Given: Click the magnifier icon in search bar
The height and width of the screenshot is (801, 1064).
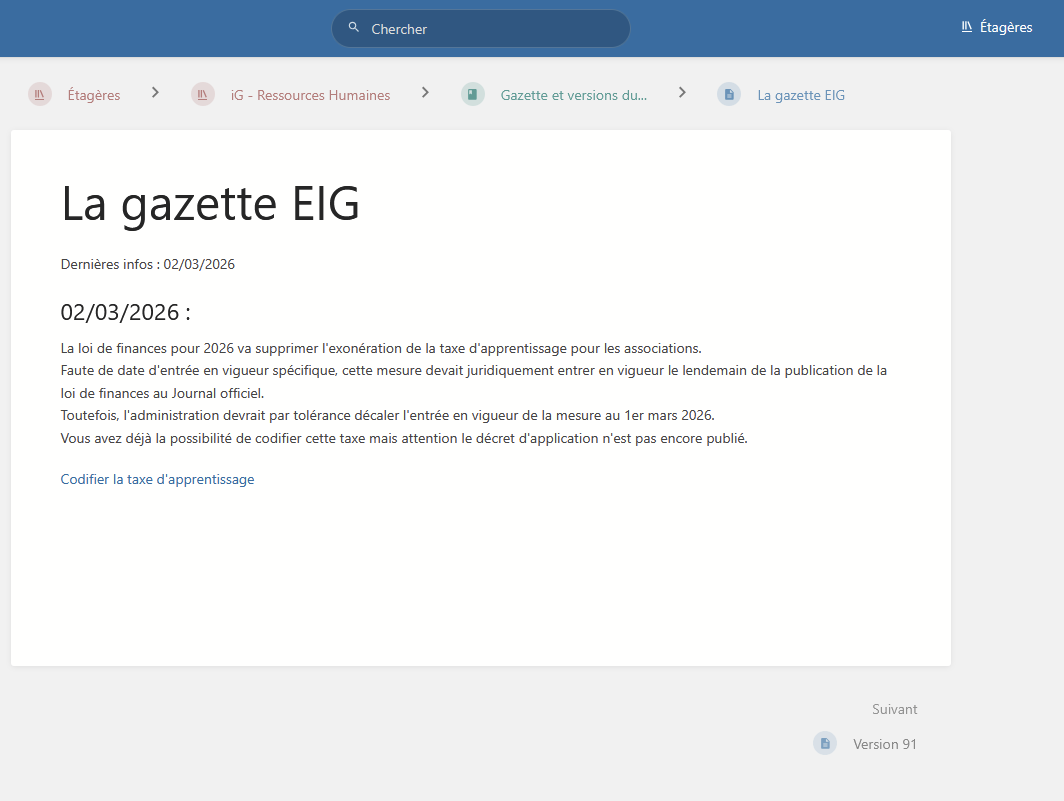Looking at the screenshot, I should point(354,28).
